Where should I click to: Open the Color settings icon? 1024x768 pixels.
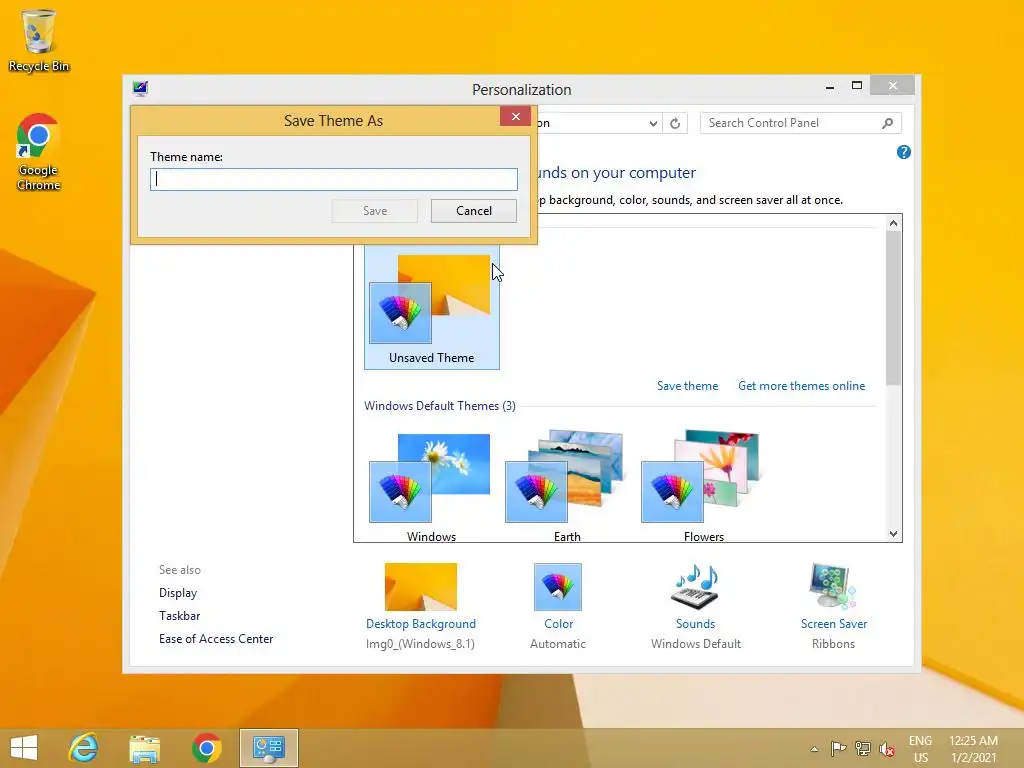[x=558, y=586]
